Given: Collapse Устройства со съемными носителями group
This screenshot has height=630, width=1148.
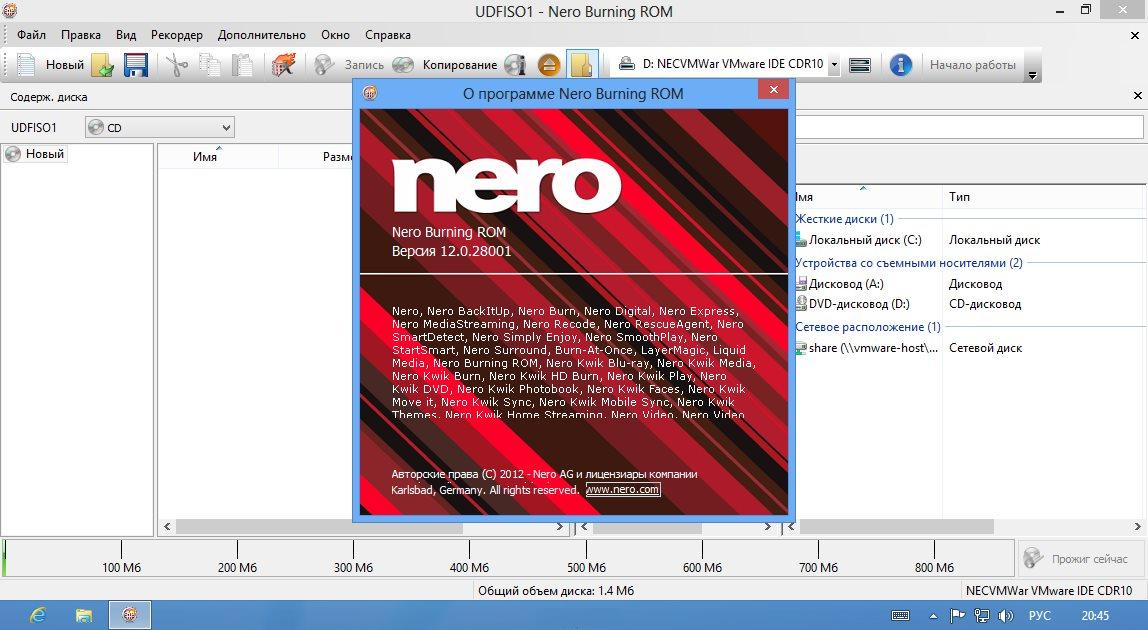Looking at the screenshot, I should [x=909, y=263].
